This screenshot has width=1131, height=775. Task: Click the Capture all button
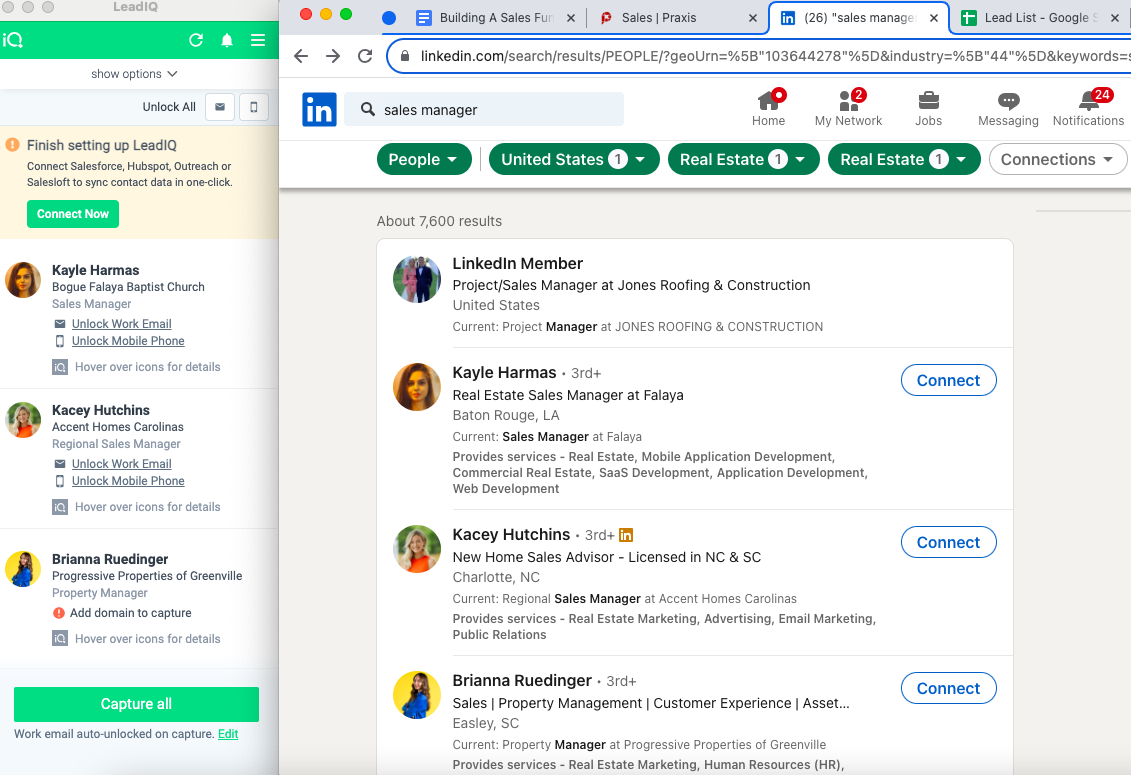[136, 704]
